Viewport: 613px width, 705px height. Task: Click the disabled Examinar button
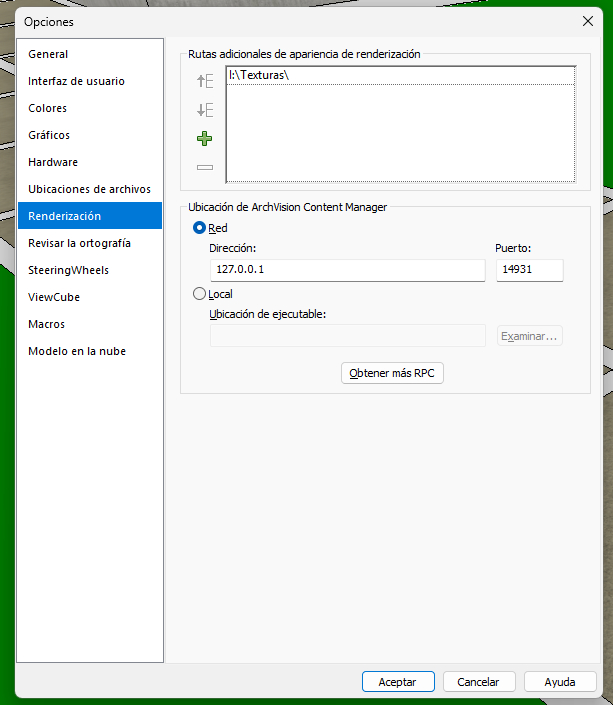[529, 336]
